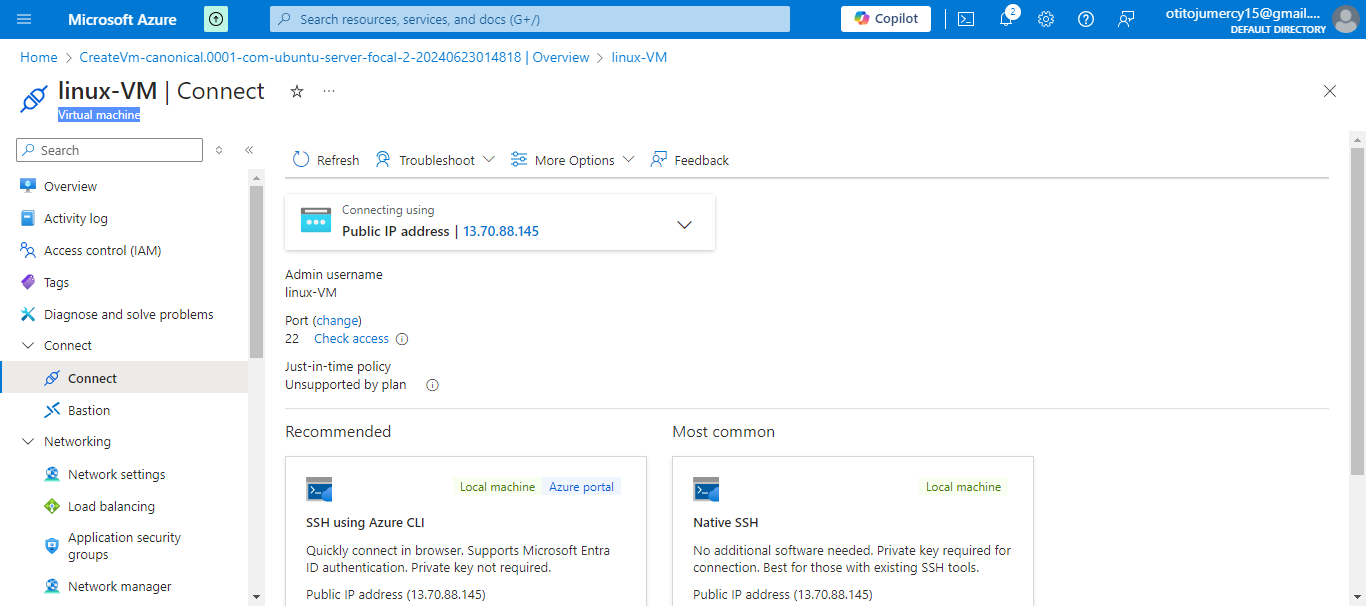
Task: Click the Native SSH terminal icon
Action: [706, 489]
